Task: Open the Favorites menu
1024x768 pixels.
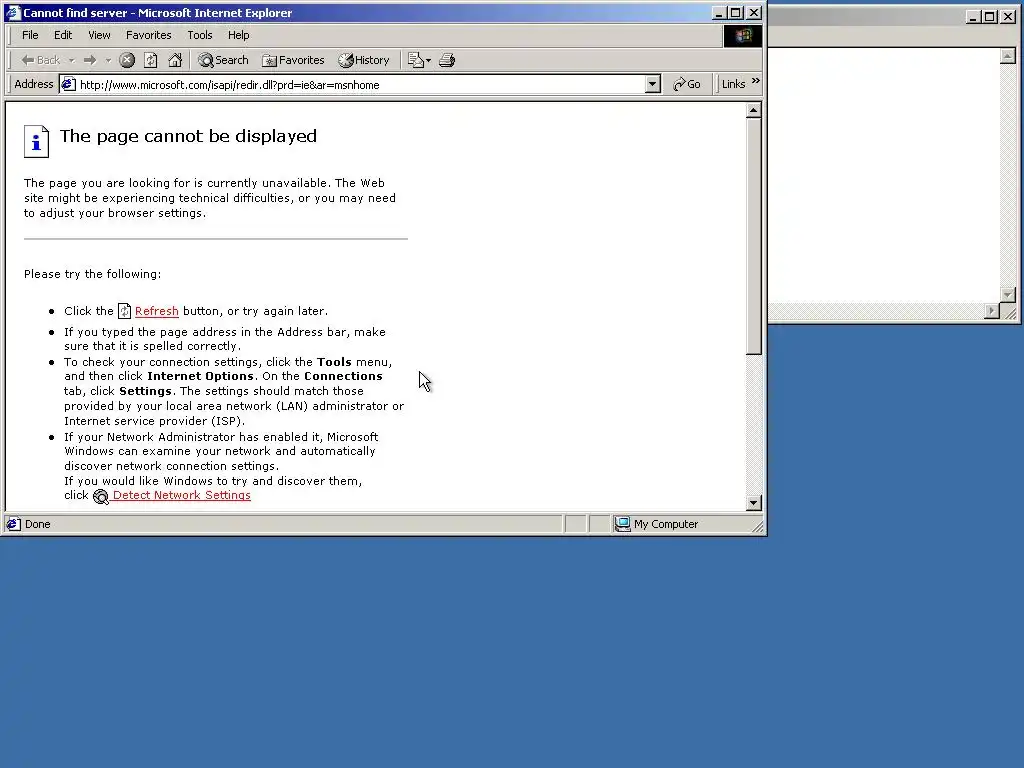Action: click(148, 35)
